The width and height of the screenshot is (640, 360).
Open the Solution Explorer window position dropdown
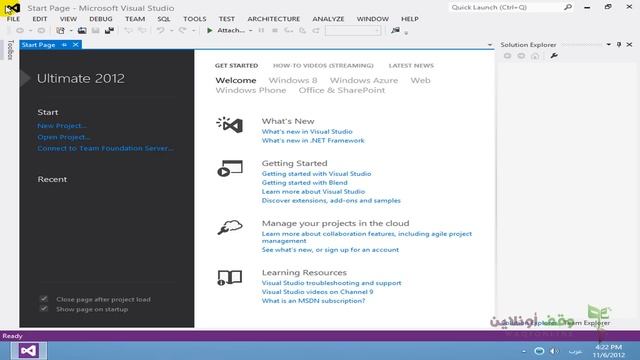609,44
